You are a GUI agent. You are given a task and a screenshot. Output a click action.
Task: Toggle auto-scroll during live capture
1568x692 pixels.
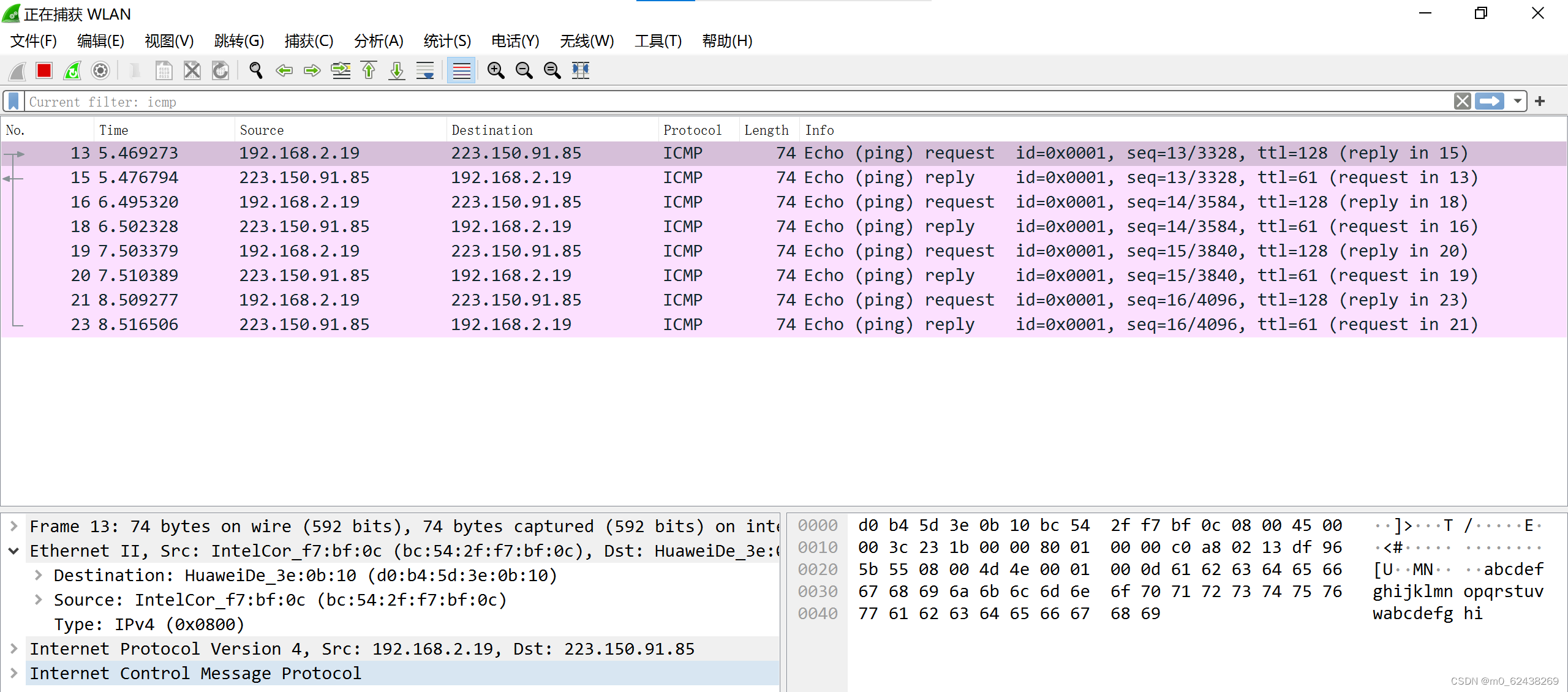tap(424, 70)
